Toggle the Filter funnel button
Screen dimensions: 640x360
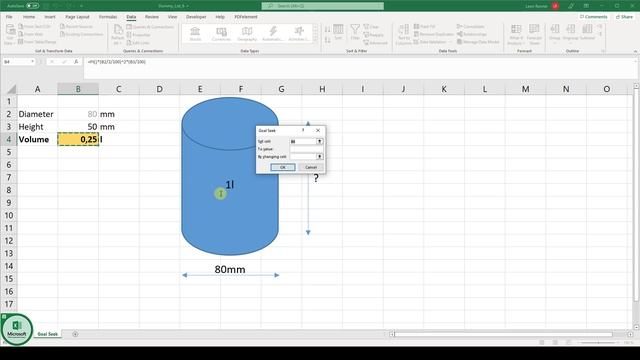coord(355,32)
